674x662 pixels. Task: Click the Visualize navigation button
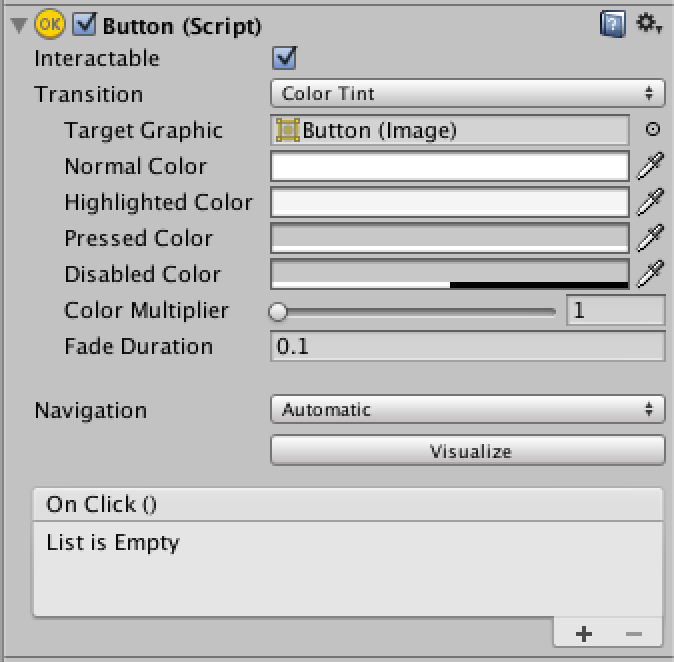[468, 451]
